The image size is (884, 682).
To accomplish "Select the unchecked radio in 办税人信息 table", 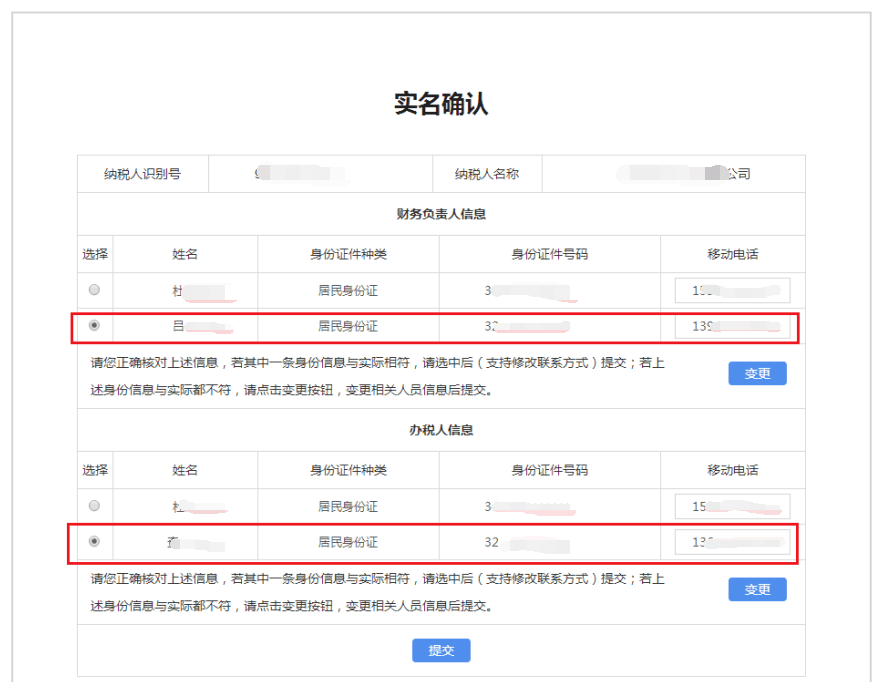I will 94,506.
